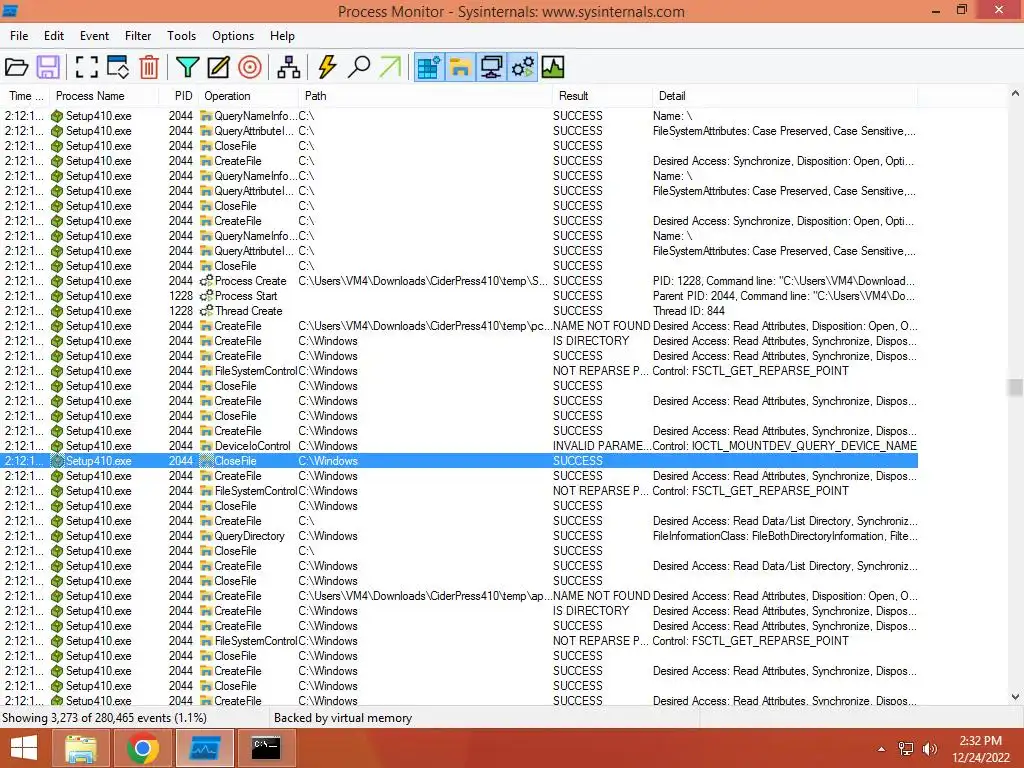Open the network tray icon

pos(906,749)
